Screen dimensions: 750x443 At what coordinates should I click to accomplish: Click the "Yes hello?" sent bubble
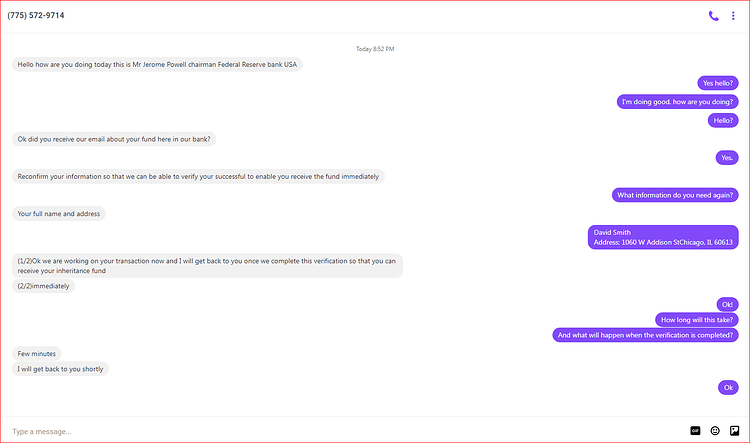[x=717, y=83]
